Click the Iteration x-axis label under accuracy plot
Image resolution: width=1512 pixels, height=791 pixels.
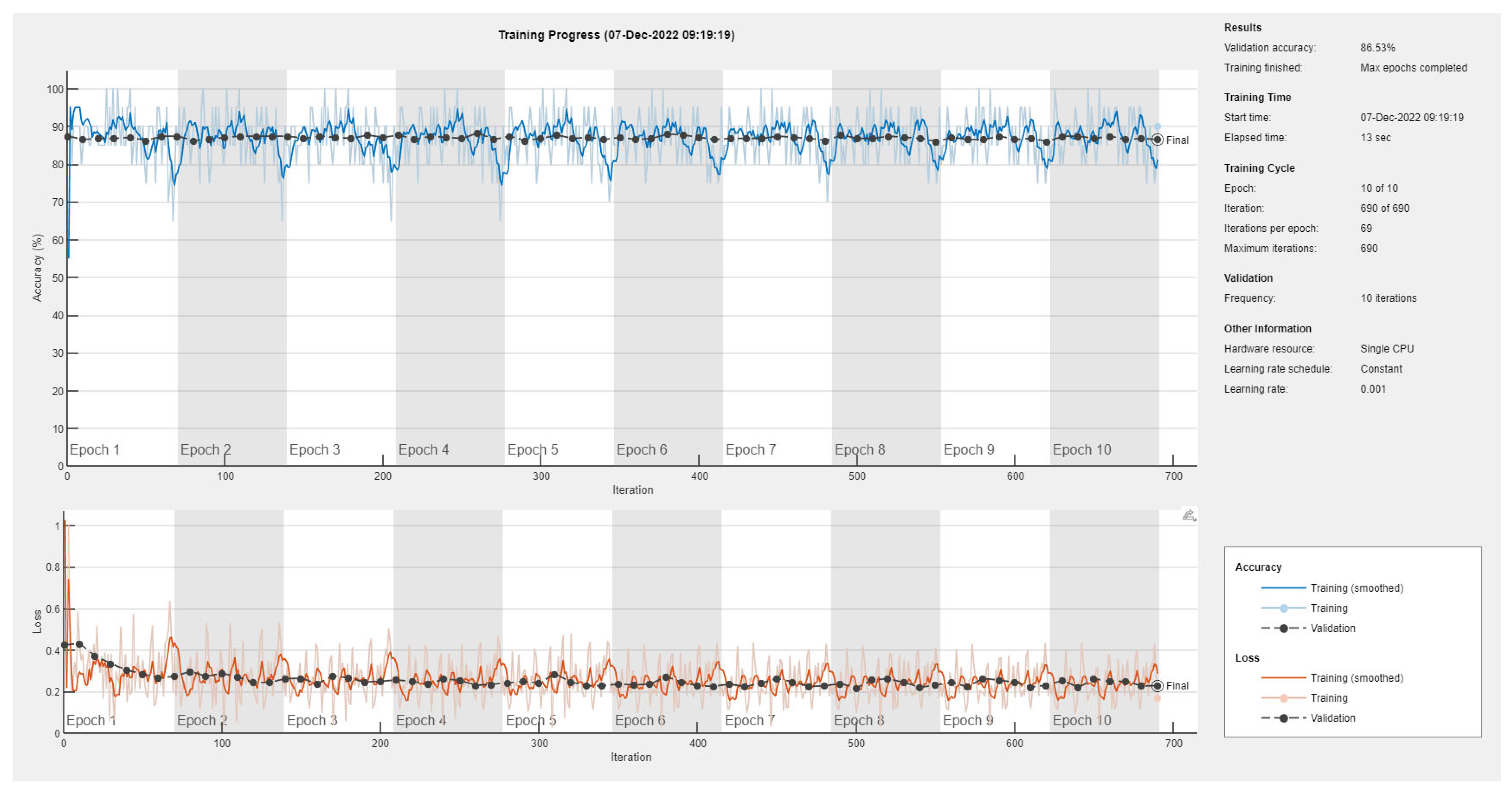pos(632,489)
